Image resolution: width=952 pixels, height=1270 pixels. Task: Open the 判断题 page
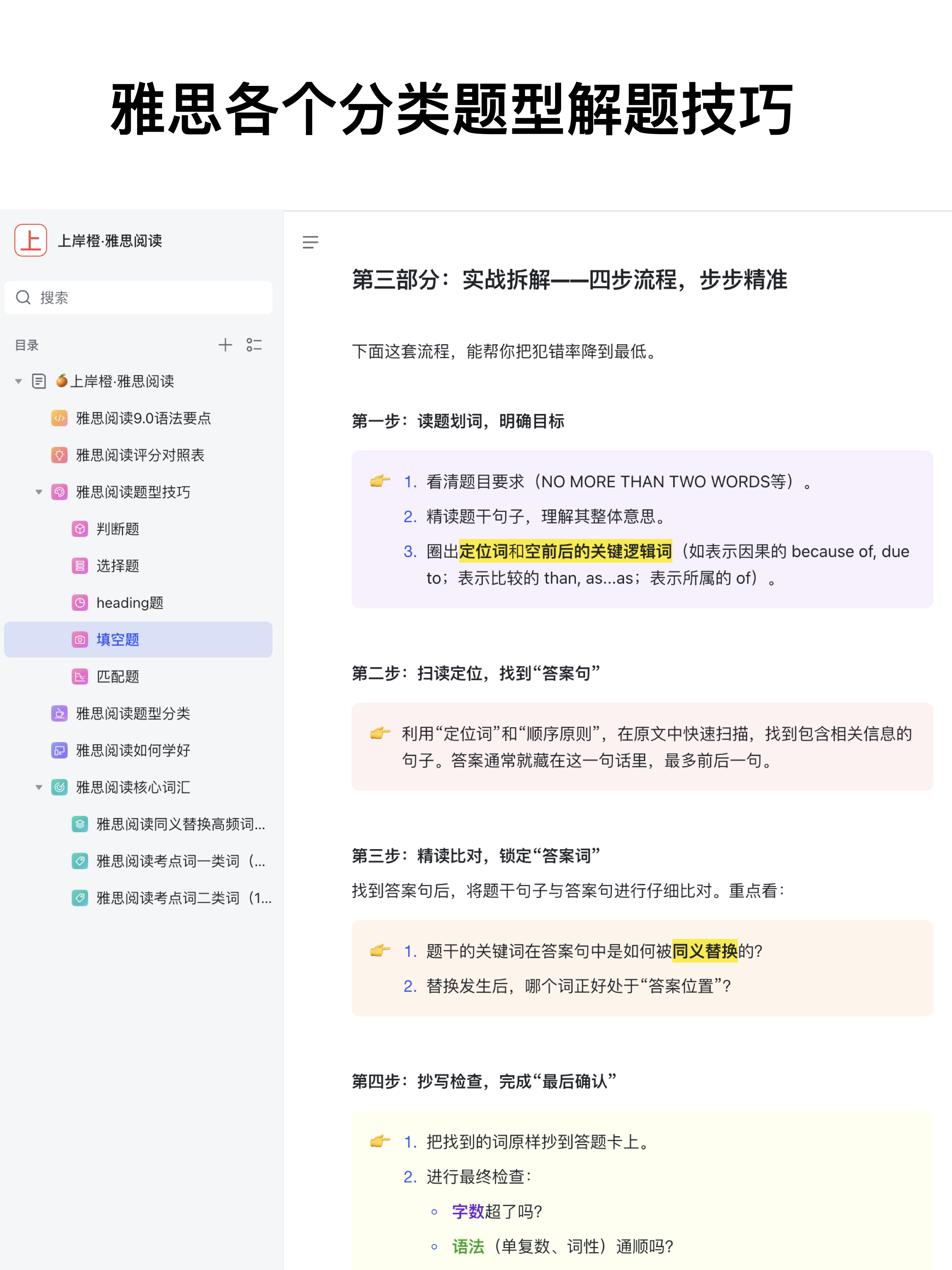(x=119, y=529)
